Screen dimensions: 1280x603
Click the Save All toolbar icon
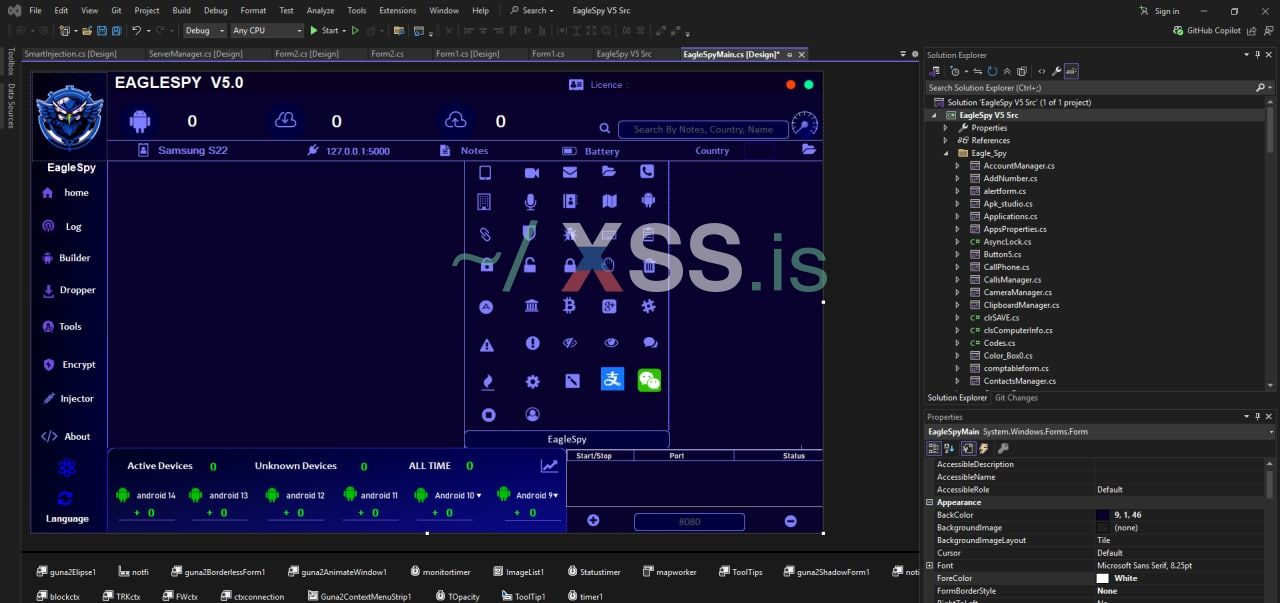pyautogui.click(x=117, y=31)
